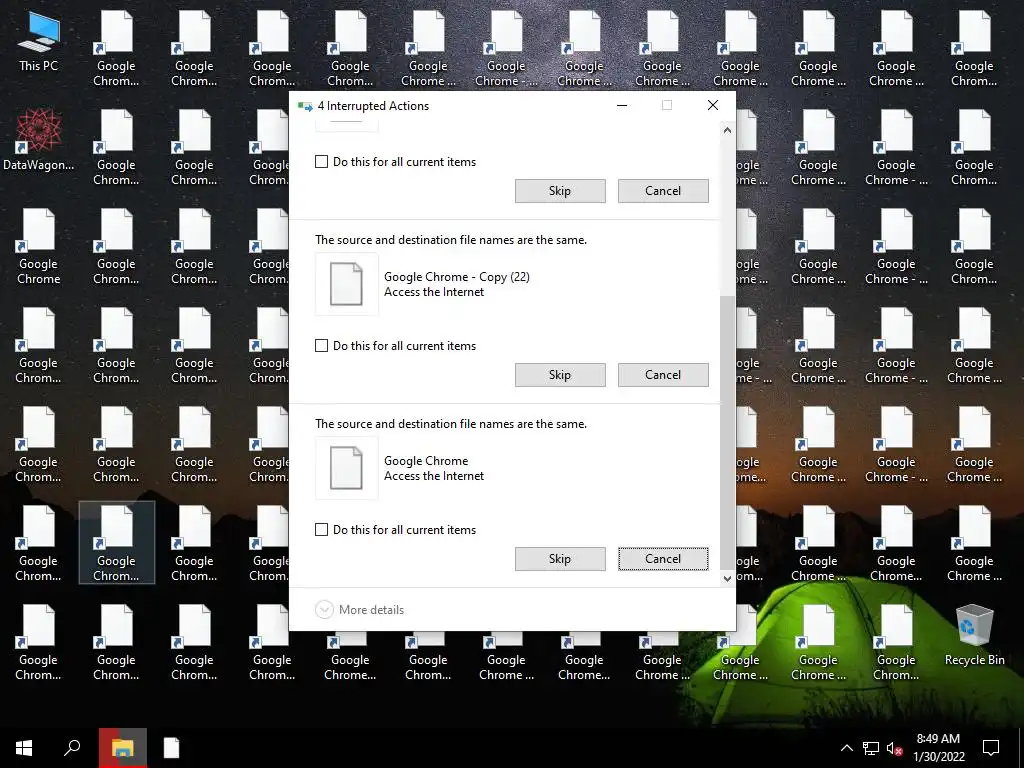
Task: Open the Windows Start menu
Action: (24, 748)
